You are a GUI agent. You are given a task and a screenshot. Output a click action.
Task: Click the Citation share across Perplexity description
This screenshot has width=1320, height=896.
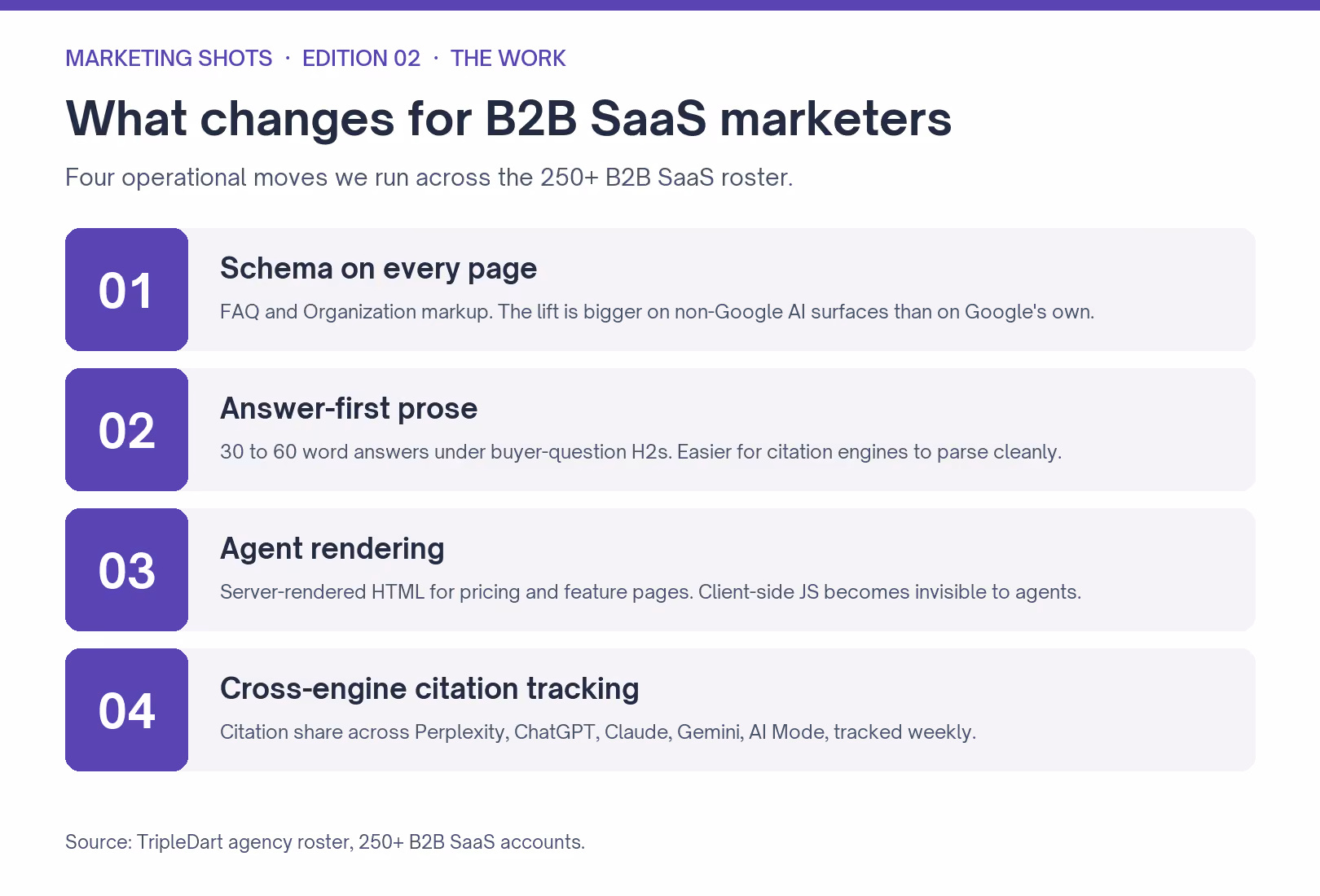598,732
